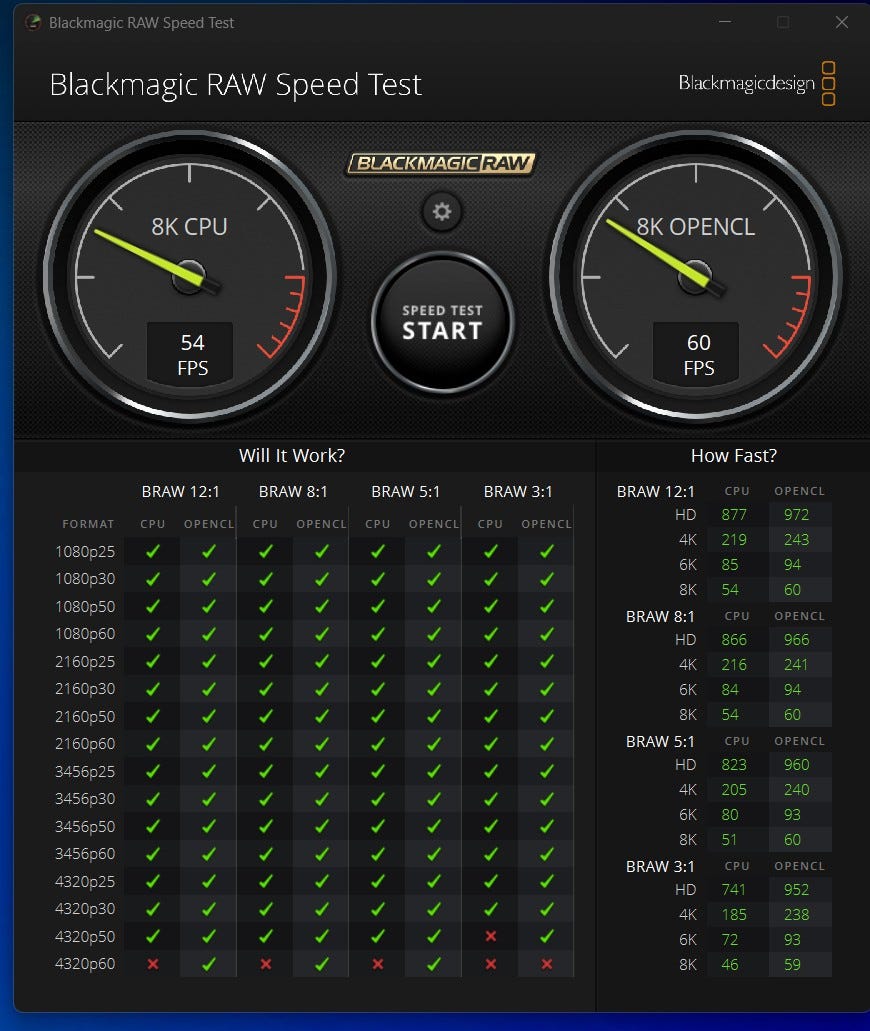Click BRAW 5:1 HD CPU value 823
This screenshot has width=870, height=1031.
point(734,765)
